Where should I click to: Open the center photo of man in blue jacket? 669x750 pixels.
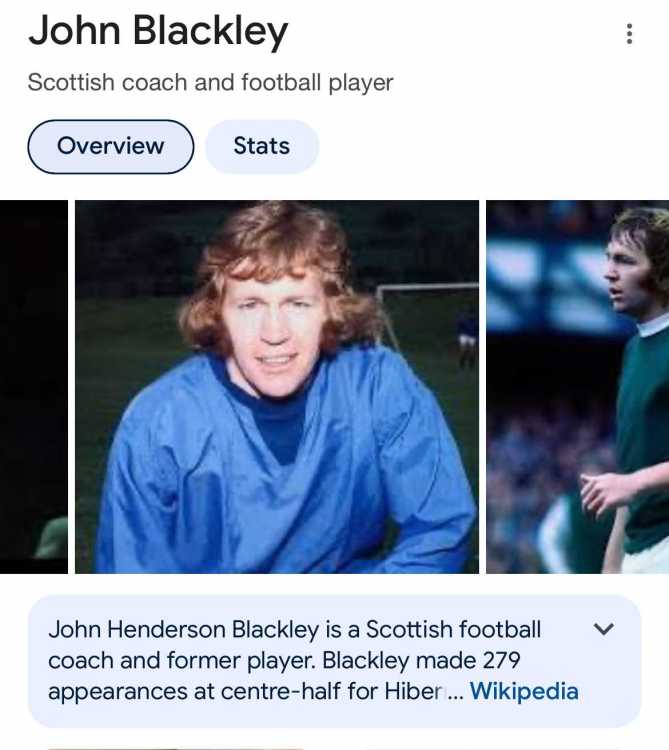tap(277, 386)
